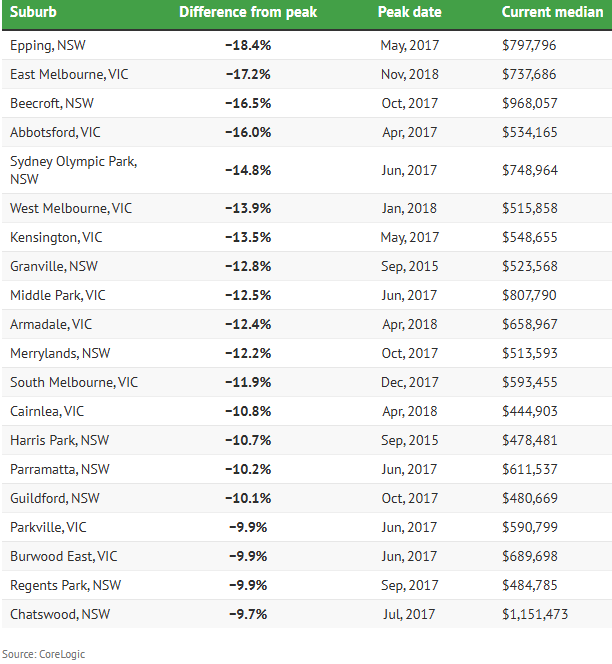Select Parramatta's $611,537 median value
Screen dimensions: 612x664
[x=530, y=470]
